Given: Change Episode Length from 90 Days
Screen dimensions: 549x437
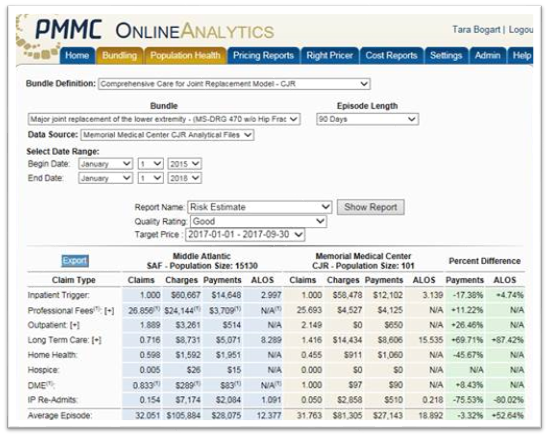Looking at the screenshot, I should (367, 119).
